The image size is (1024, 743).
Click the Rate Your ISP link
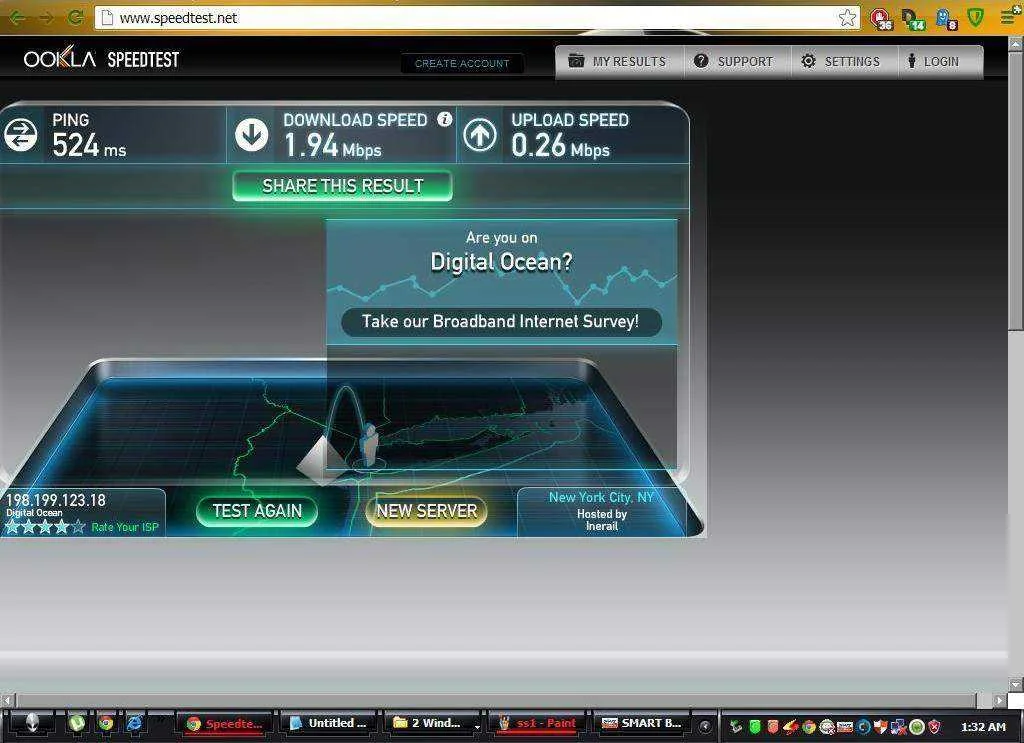tap(125, 527)
